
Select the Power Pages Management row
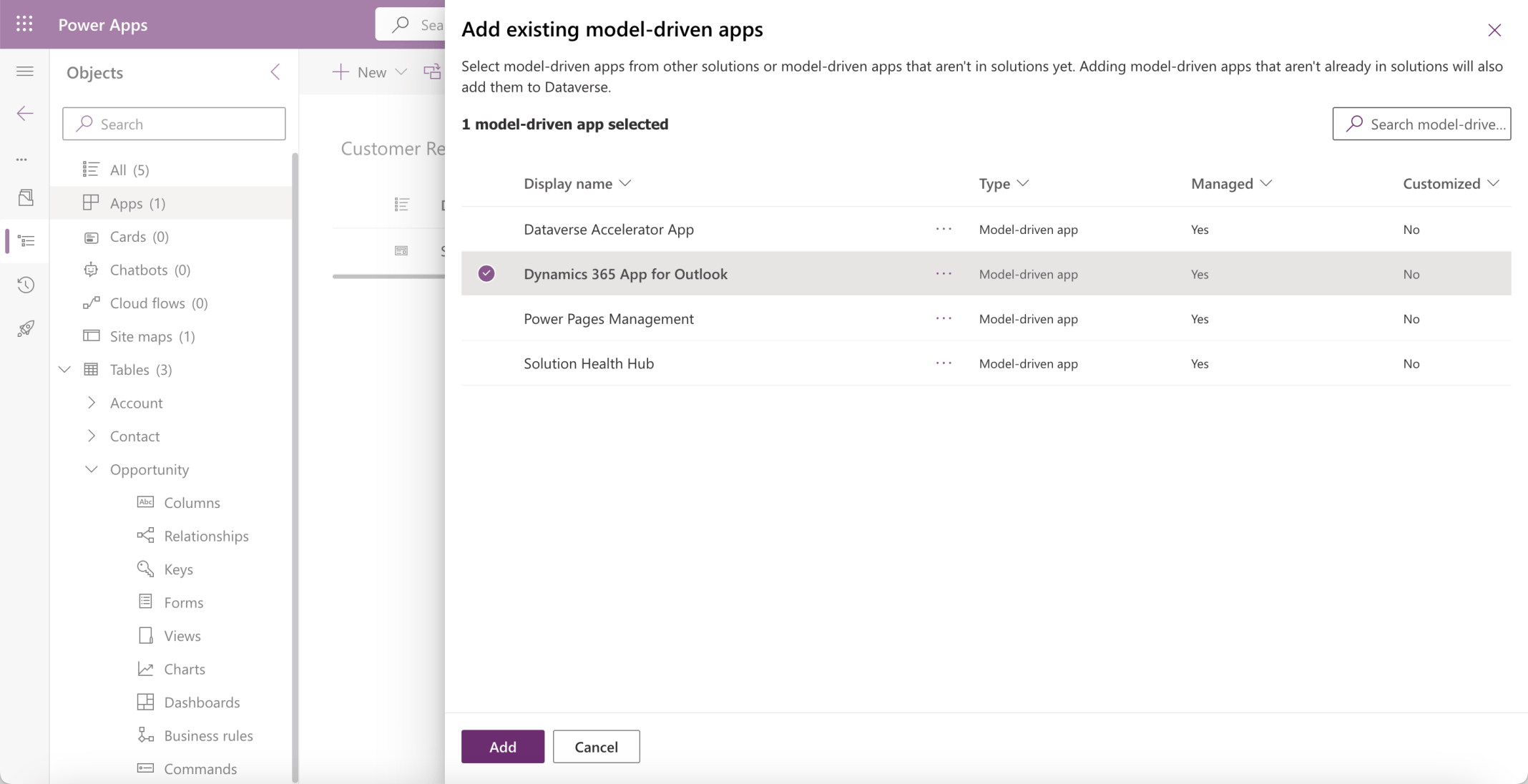[609, 318]
